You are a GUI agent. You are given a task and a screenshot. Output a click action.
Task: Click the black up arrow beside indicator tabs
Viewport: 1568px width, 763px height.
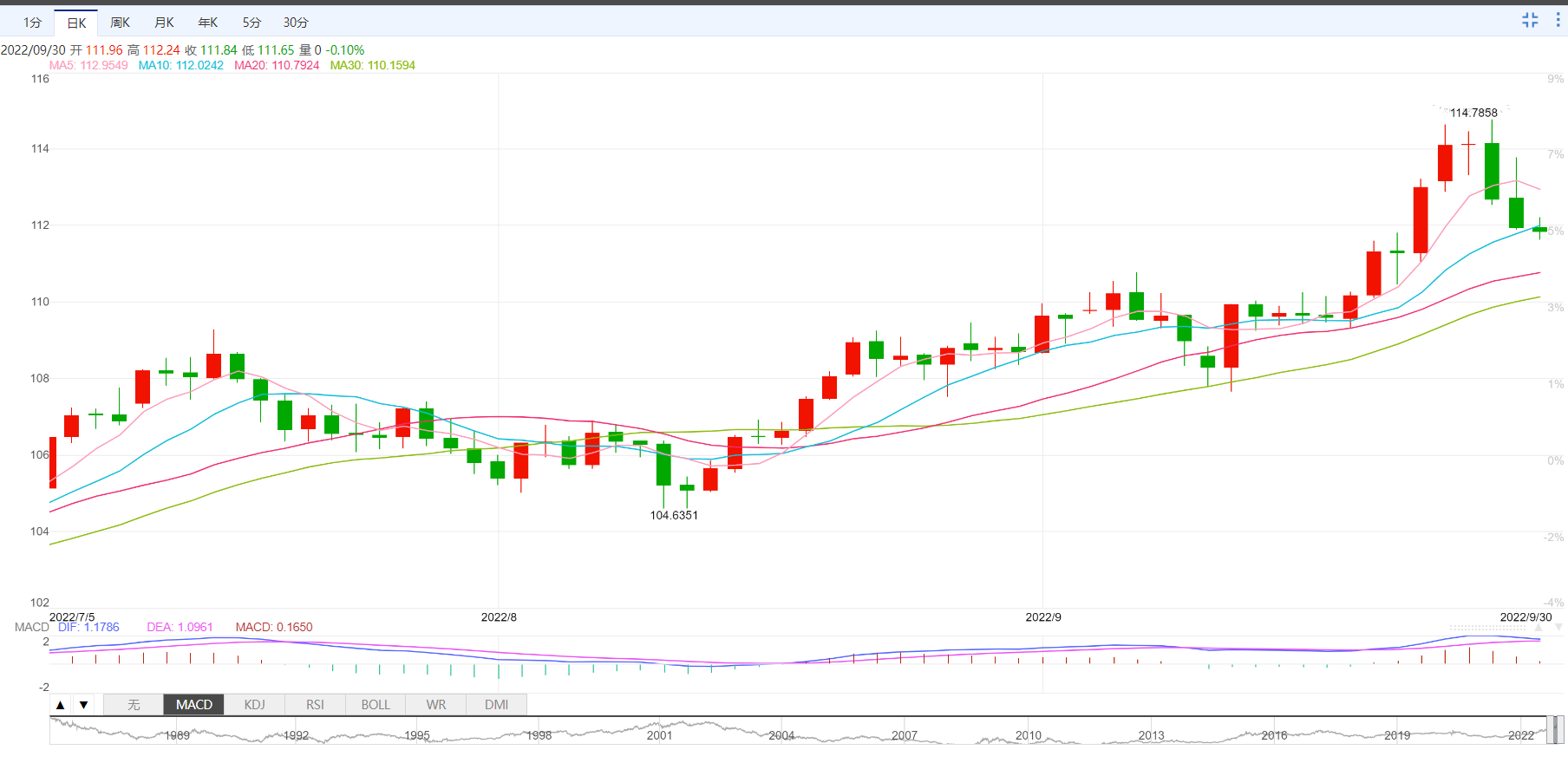point(61,705)
